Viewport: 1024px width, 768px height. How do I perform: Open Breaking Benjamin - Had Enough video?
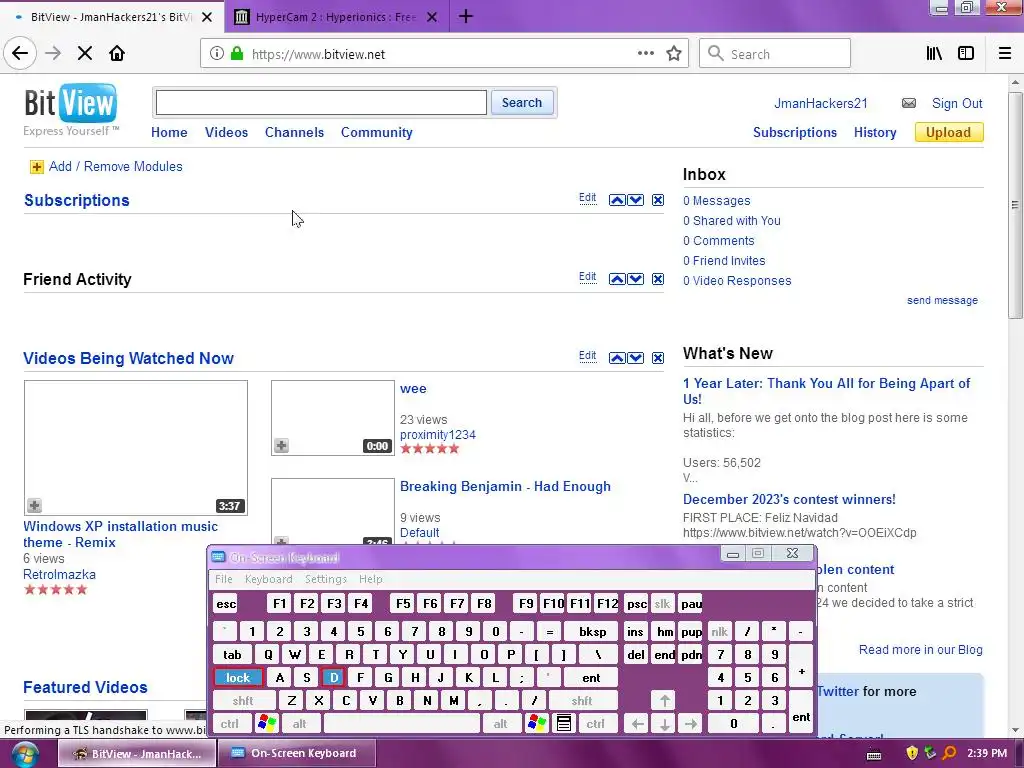[x=505, y=487]
